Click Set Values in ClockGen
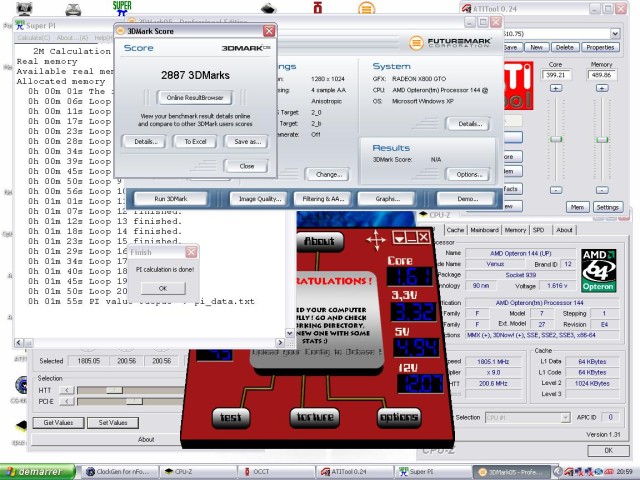 [x=113, y=423]
